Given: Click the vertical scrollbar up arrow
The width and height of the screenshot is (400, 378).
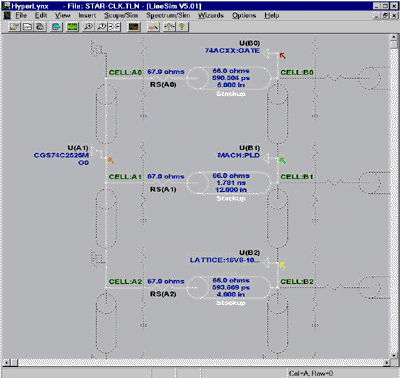Looking at the screenshot, I should click(x=394, y=38).
